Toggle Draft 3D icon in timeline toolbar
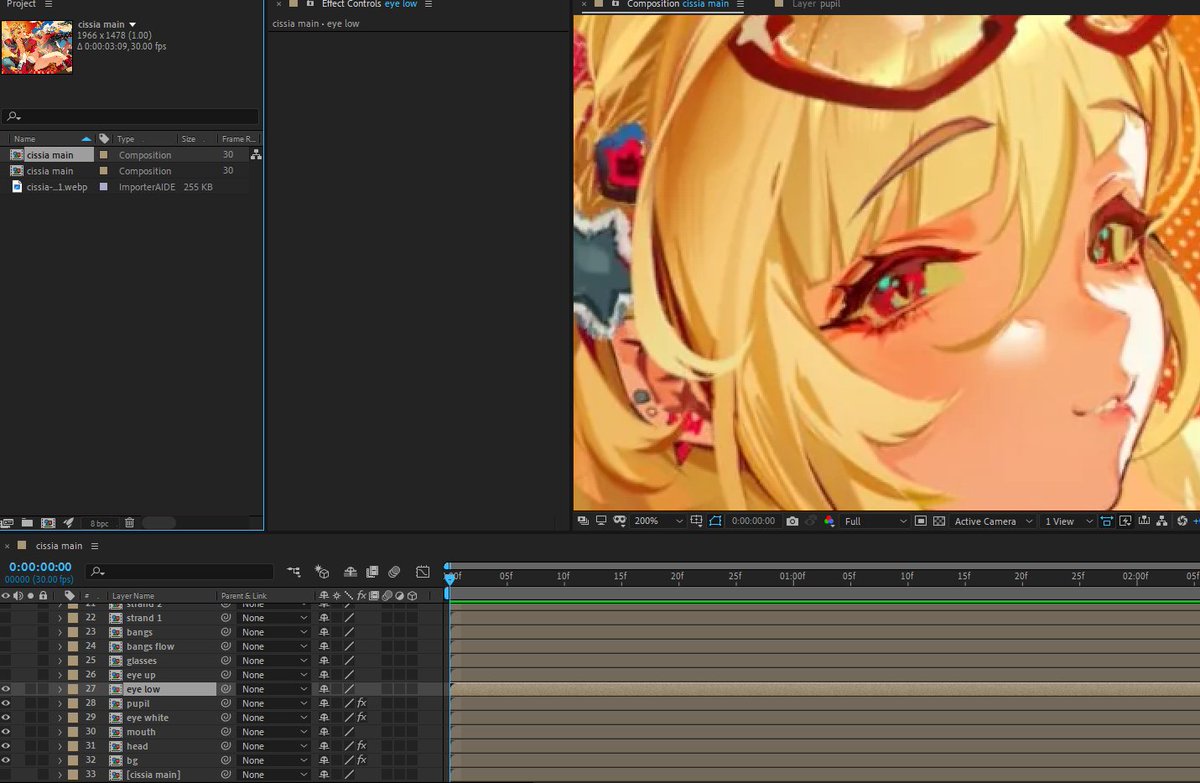The image size is (1200, 783). [322, 572]
